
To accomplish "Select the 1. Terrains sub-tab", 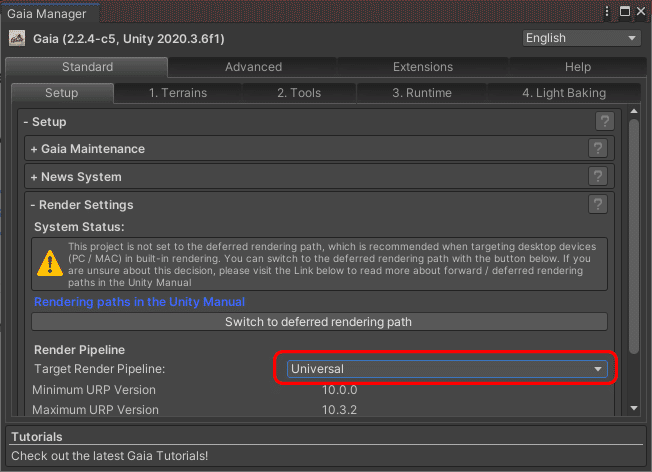I will tap(178, 93).
